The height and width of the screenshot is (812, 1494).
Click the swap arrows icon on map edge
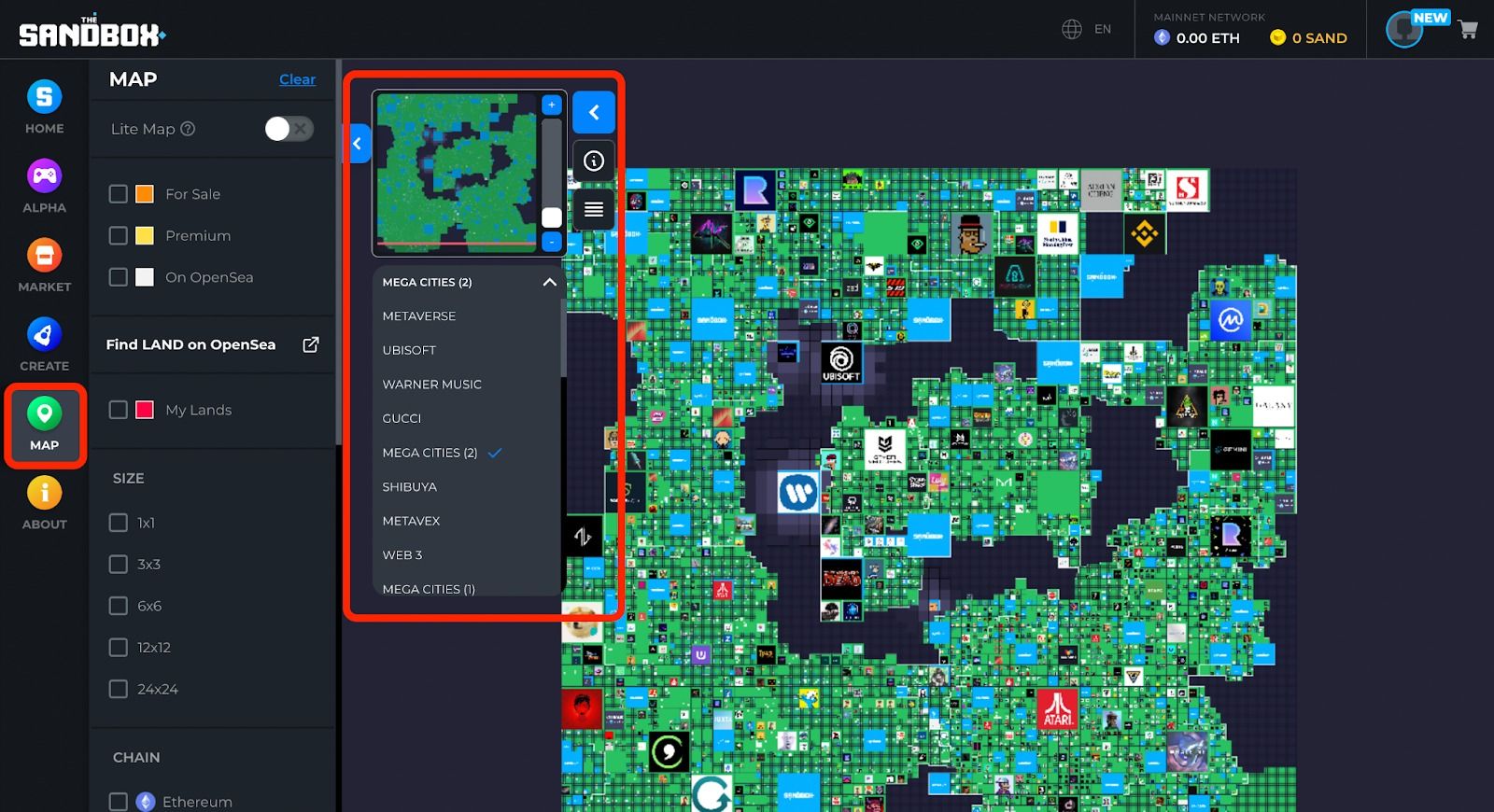tap(583, 536)
